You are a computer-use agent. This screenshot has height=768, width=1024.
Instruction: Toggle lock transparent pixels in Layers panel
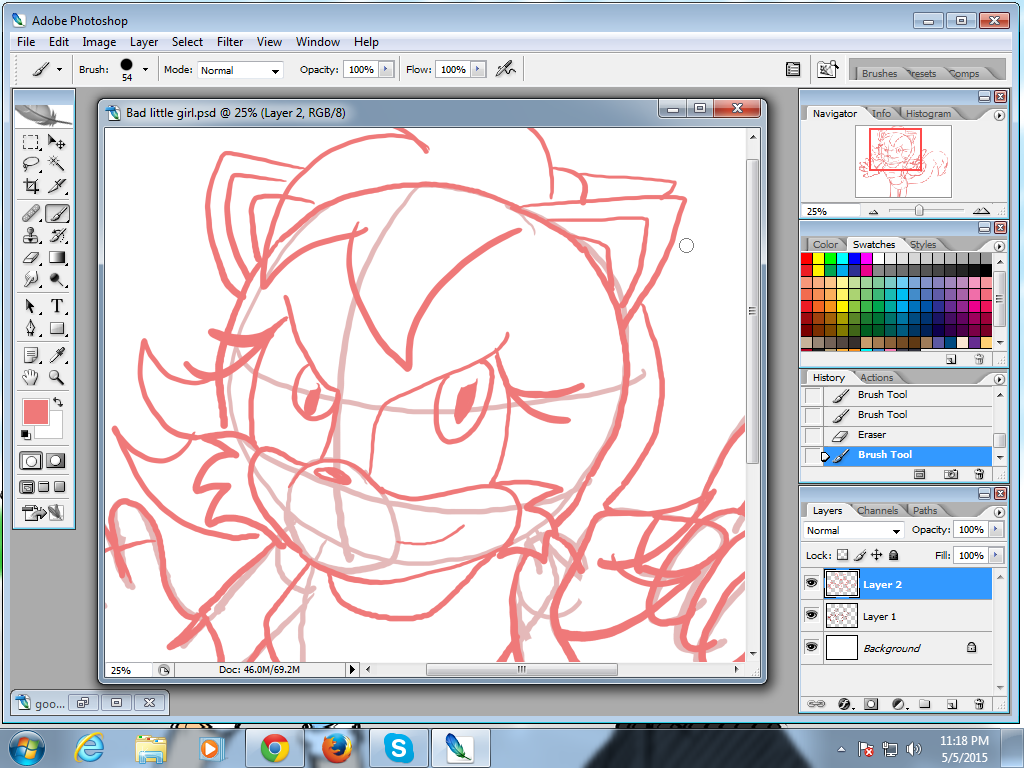842,555
